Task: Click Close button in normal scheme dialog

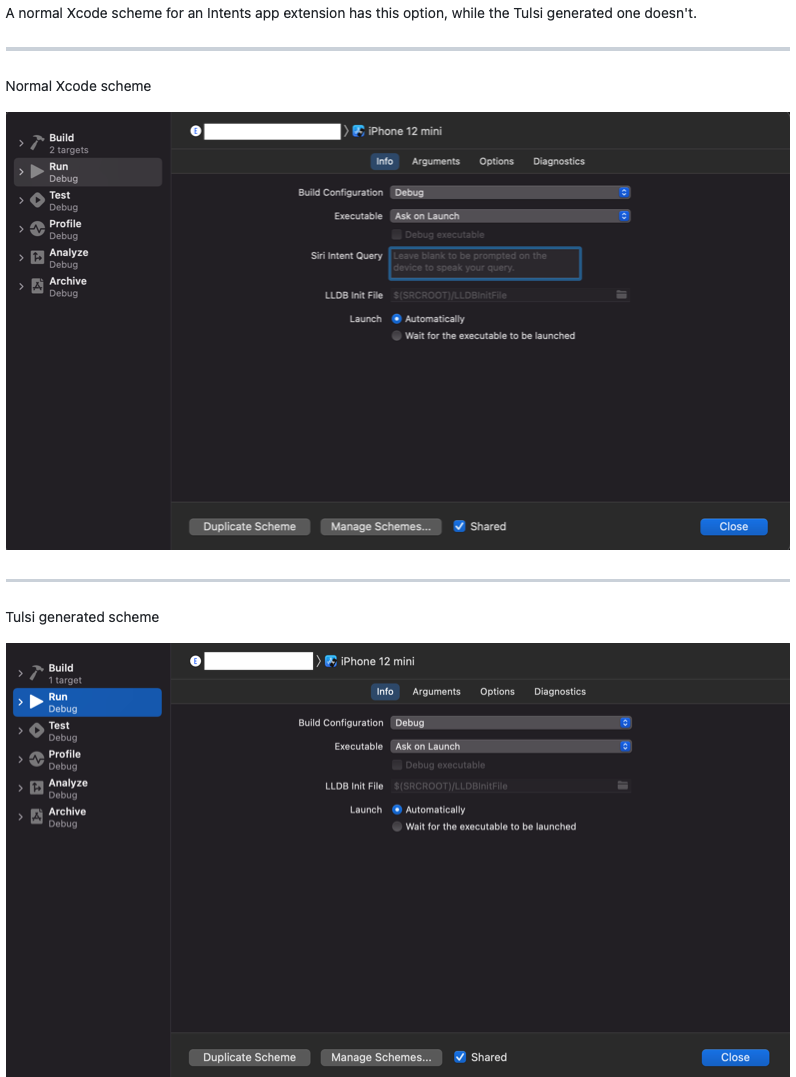Action: click(x=734, y=526)
